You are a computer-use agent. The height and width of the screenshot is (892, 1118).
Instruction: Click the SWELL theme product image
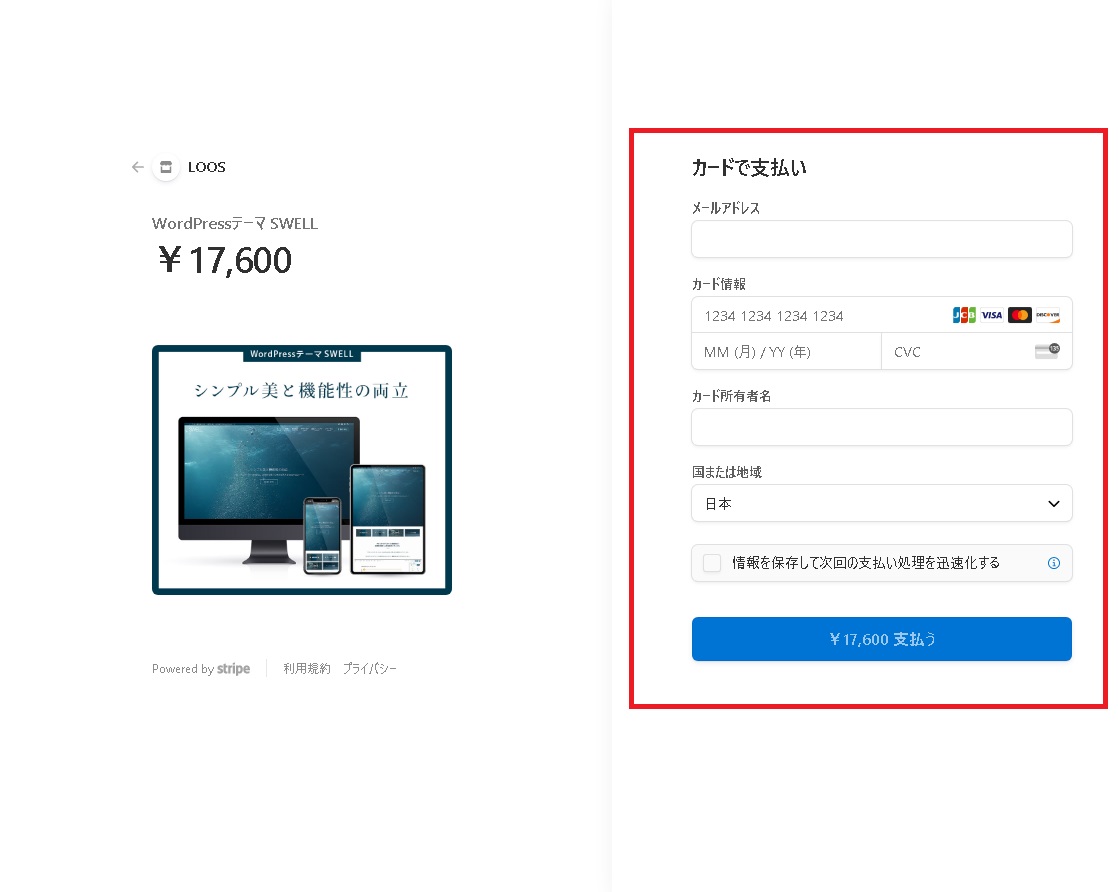click(302, 470)
